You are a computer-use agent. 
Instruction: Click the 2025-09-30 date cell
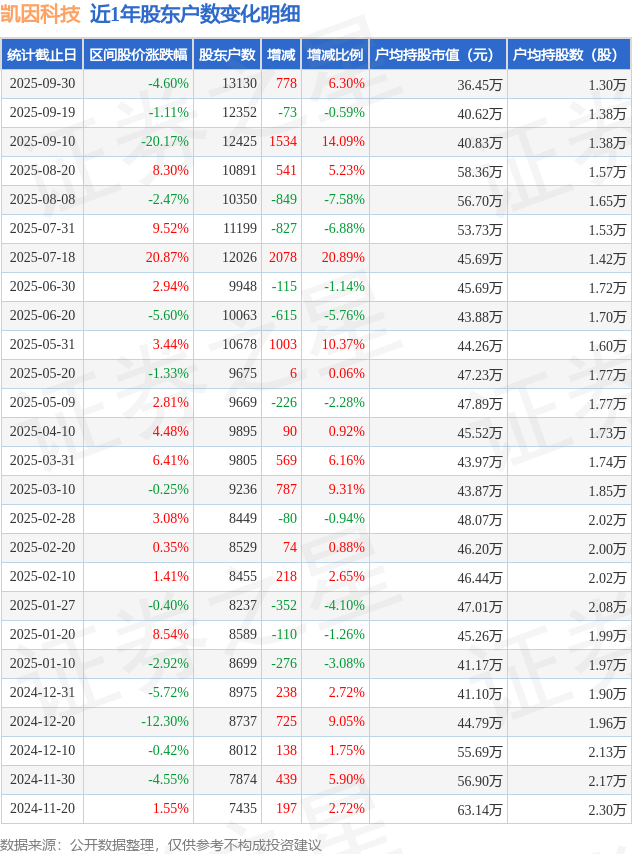(x=42, y=84)
